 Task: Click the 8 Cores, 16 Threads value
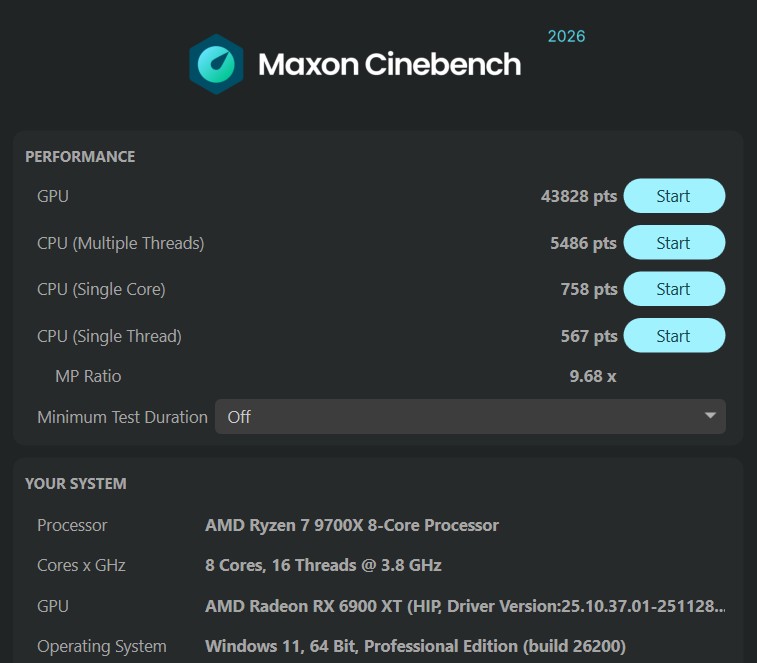[323, 565]
